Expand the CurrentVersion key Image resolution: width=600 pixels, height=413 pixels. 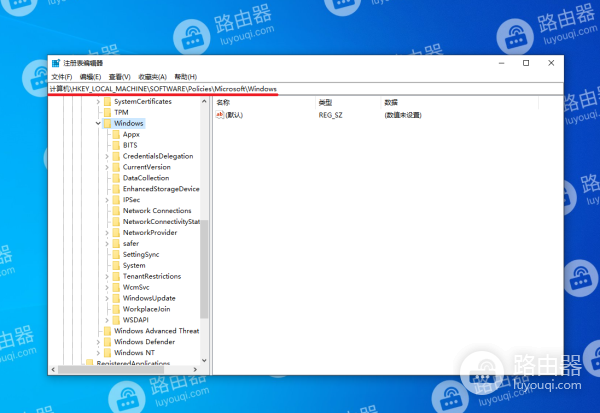click(107, 167)
